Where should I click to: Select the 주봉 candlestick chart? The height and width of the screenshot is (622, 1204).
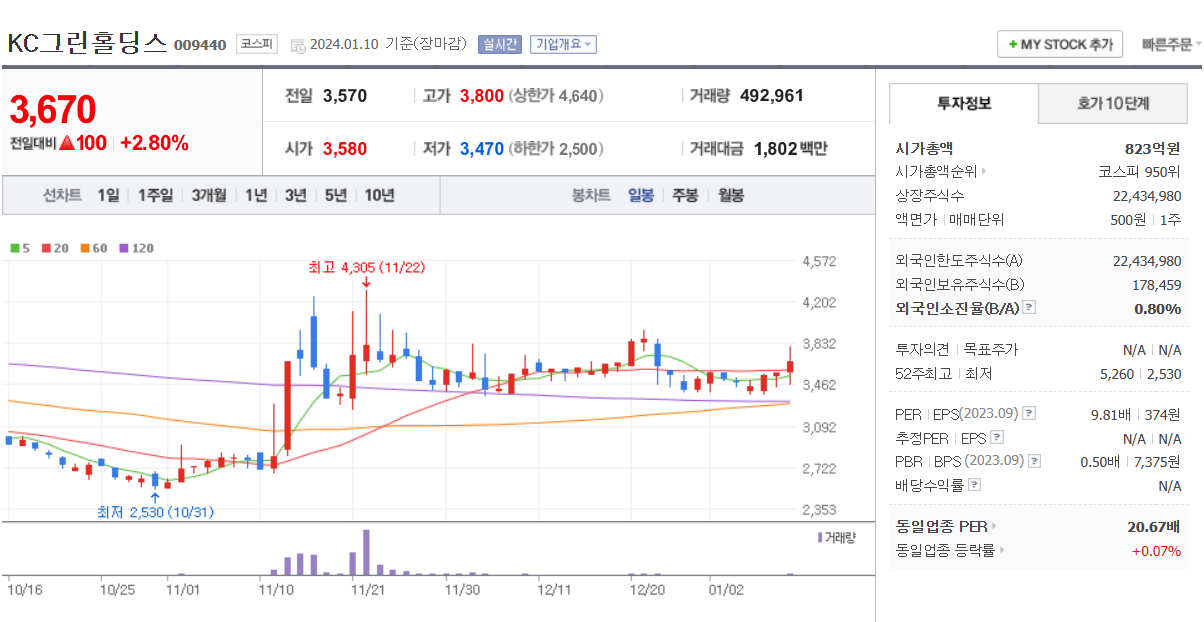point(685,195)
